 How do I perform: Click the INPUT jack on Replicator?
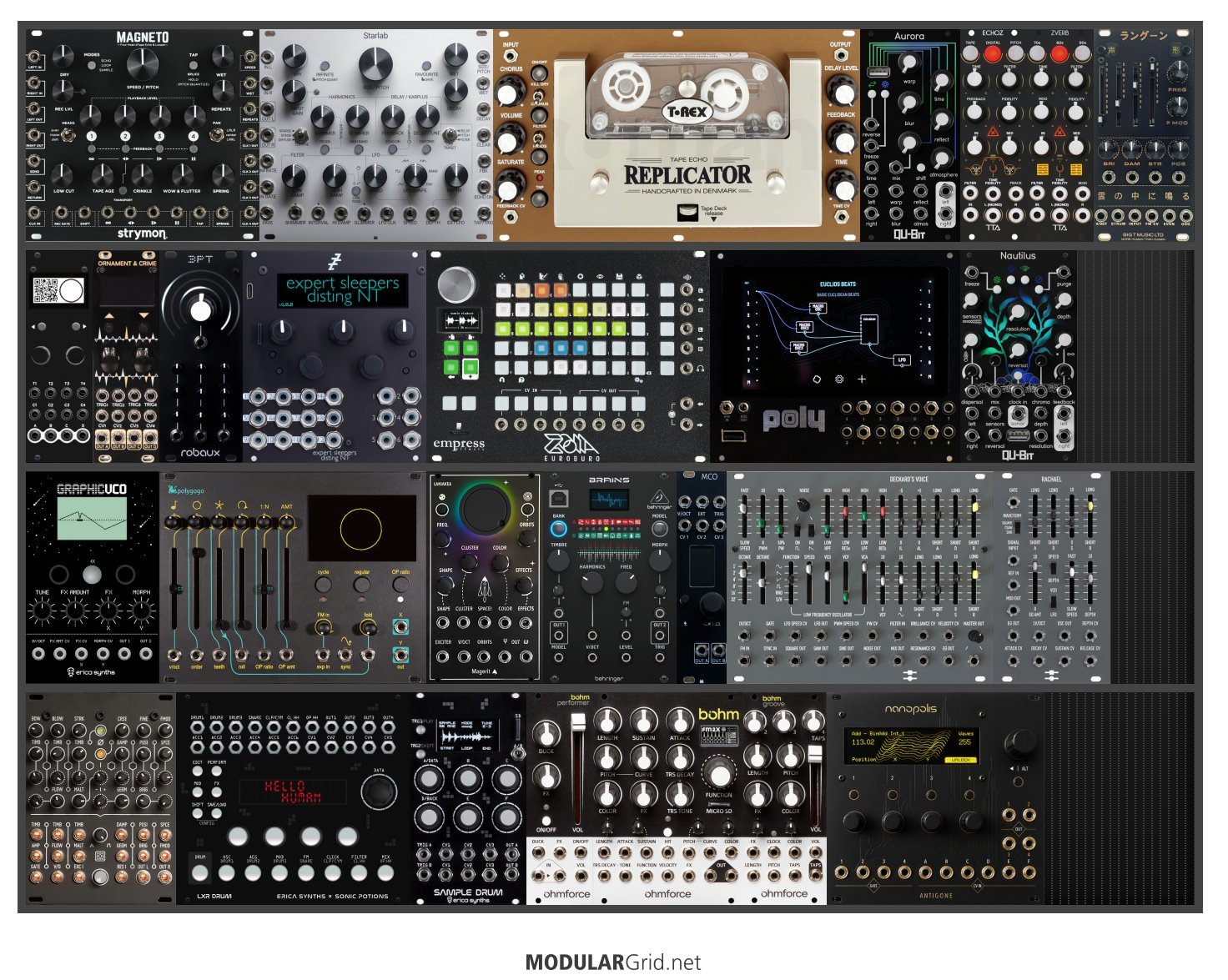[510, 57]
